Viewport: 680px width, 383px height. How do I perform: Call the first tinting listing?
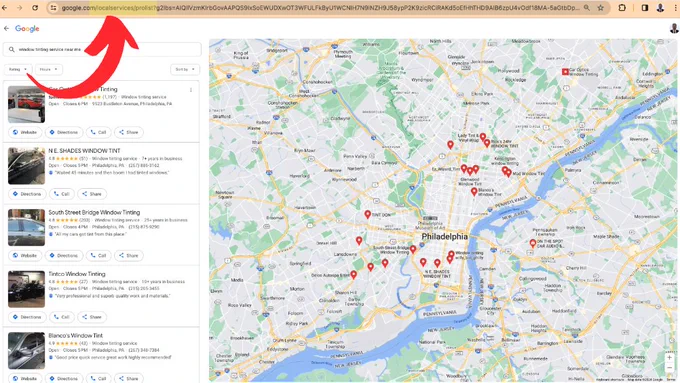coord(98,132)
